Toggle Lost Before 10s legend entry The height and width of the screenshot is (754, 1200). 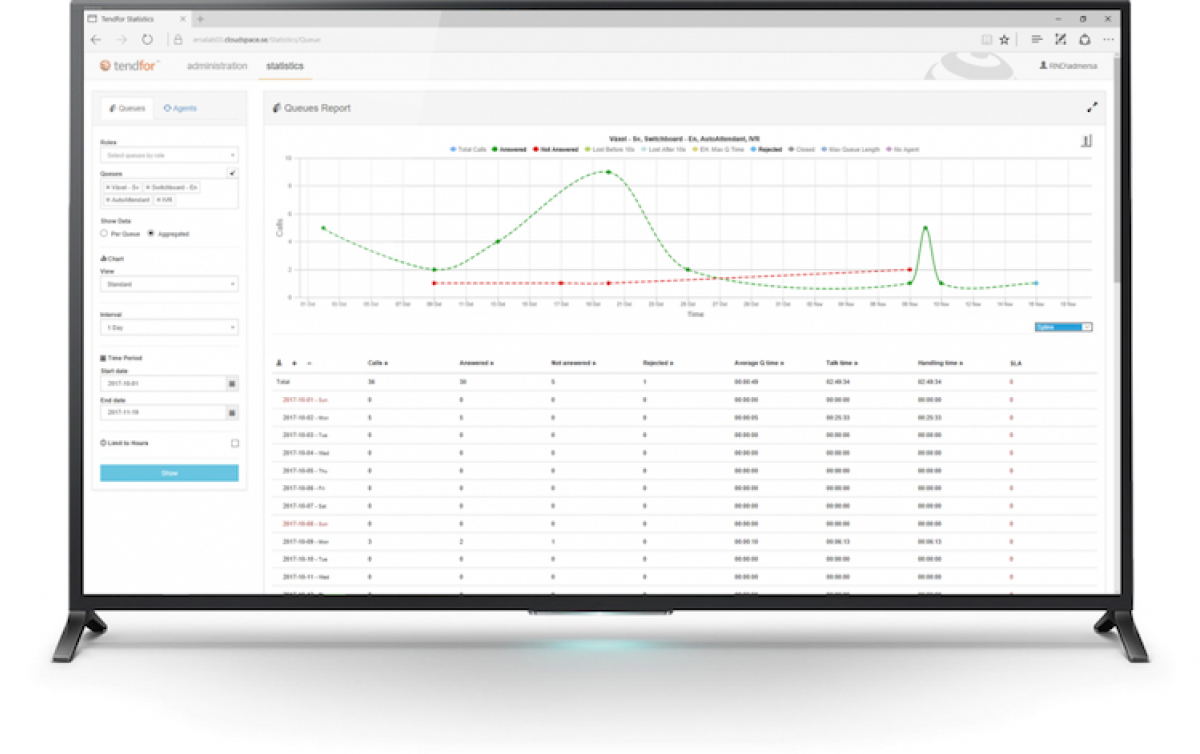coord(610,149)
